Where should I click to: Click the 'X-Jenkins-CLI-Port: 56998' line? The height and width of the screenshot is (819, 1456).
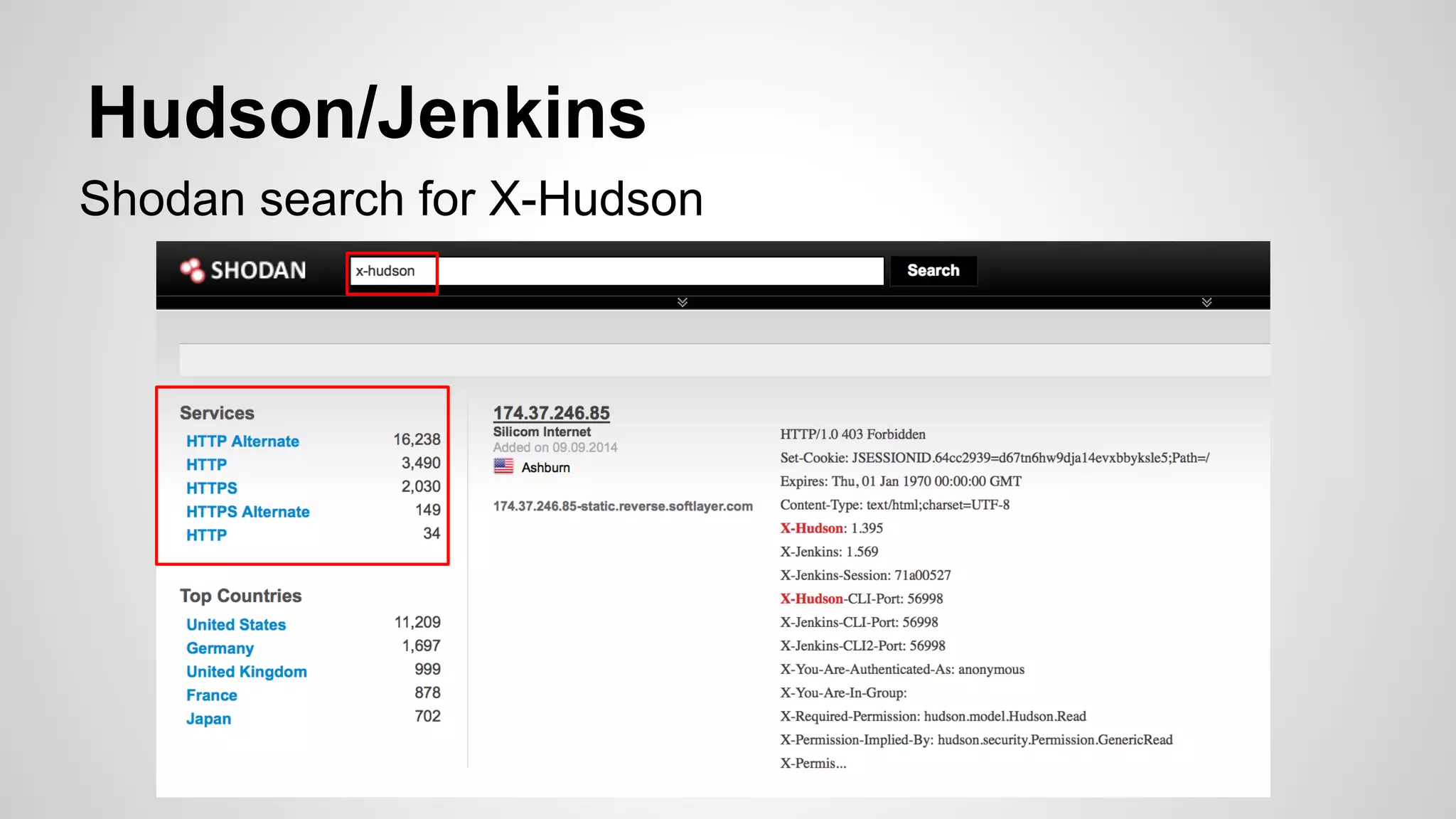pyautogui.click(x=859, y=621)
